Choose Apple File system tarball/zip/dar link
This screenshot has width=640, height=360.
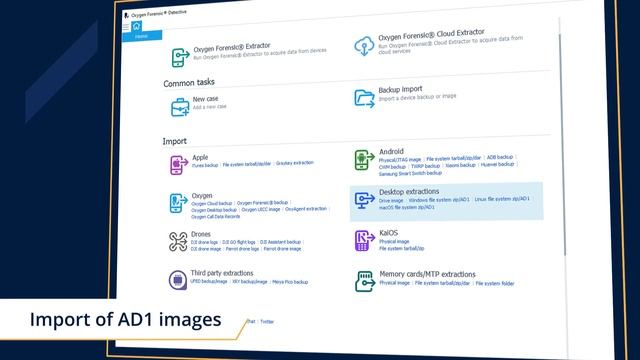[247, 164]
